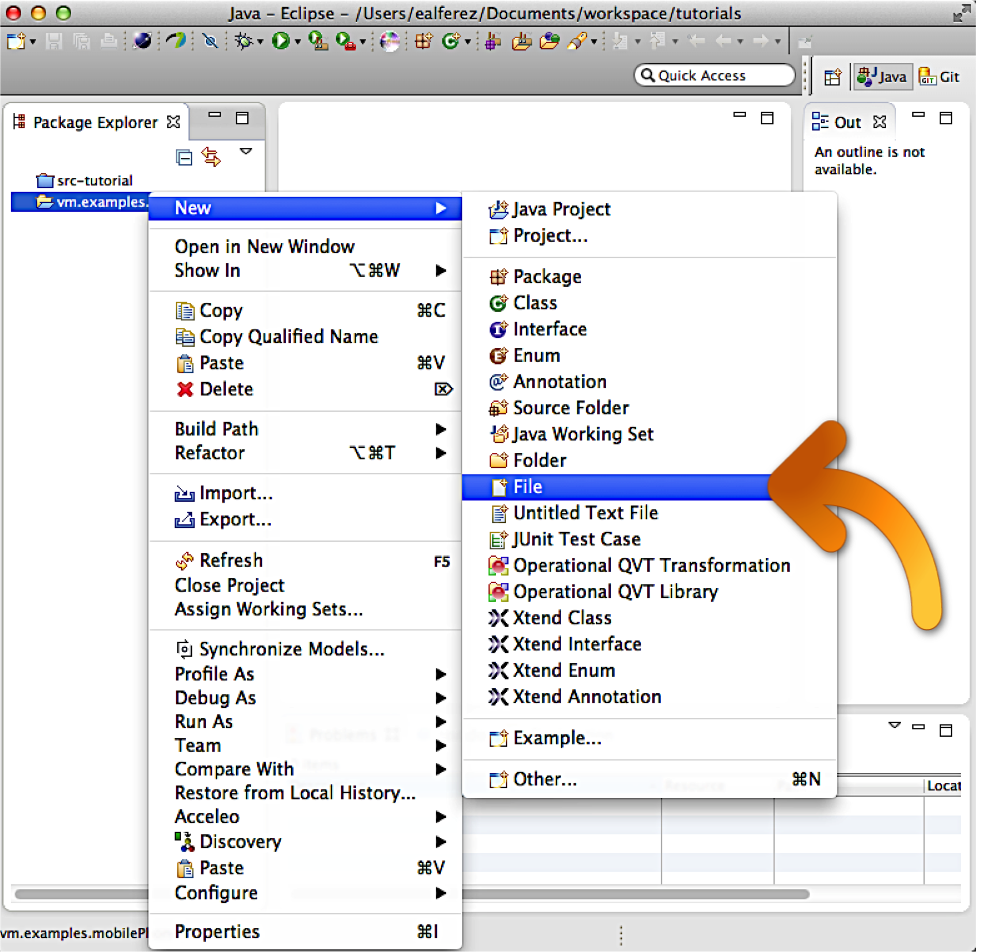Screen dimensions: 983x952
Task: Choose Export... from the context menu
Action: (x=305, y=520)
